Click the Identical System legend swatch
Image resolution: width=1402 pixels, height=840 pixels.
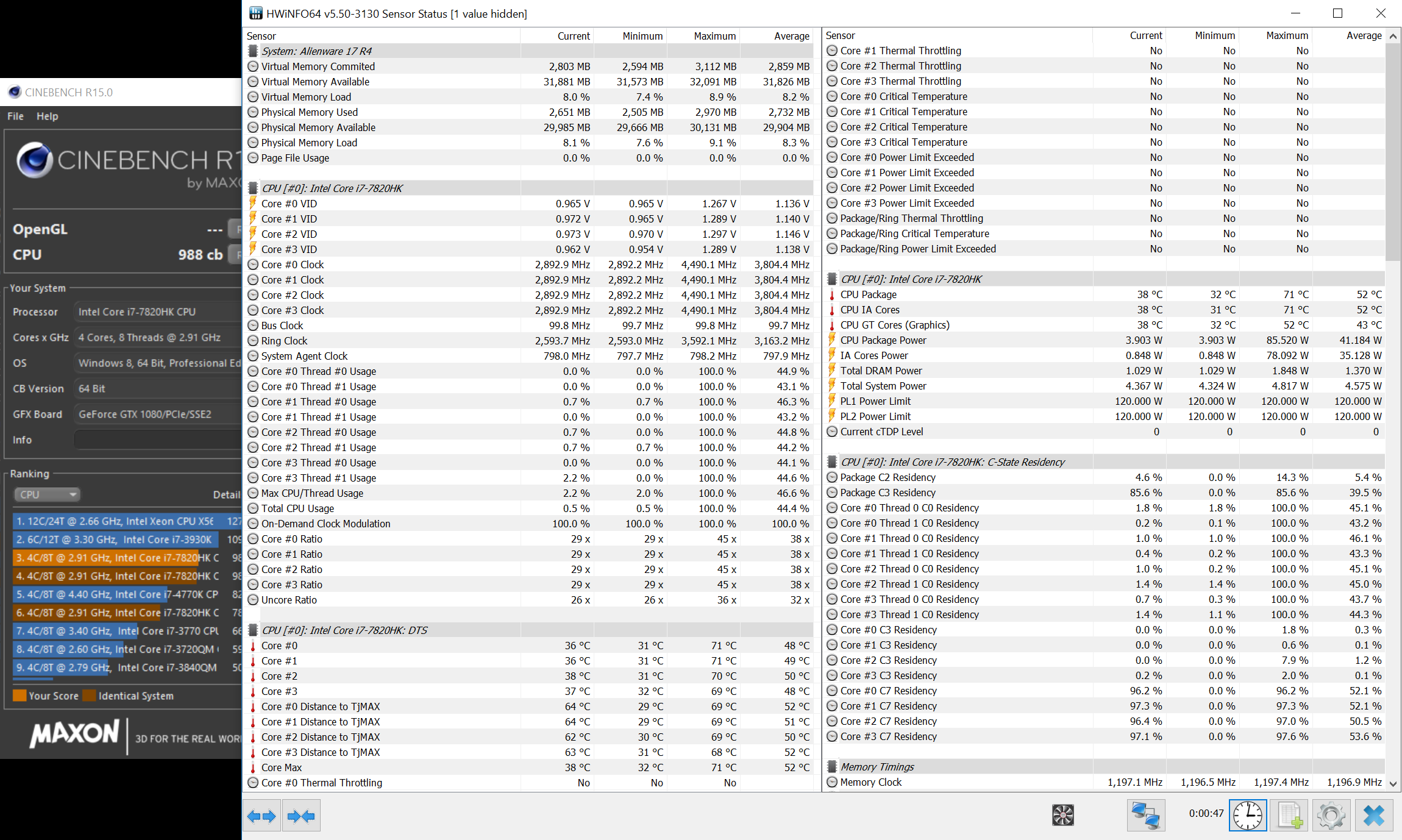(89, 696)
